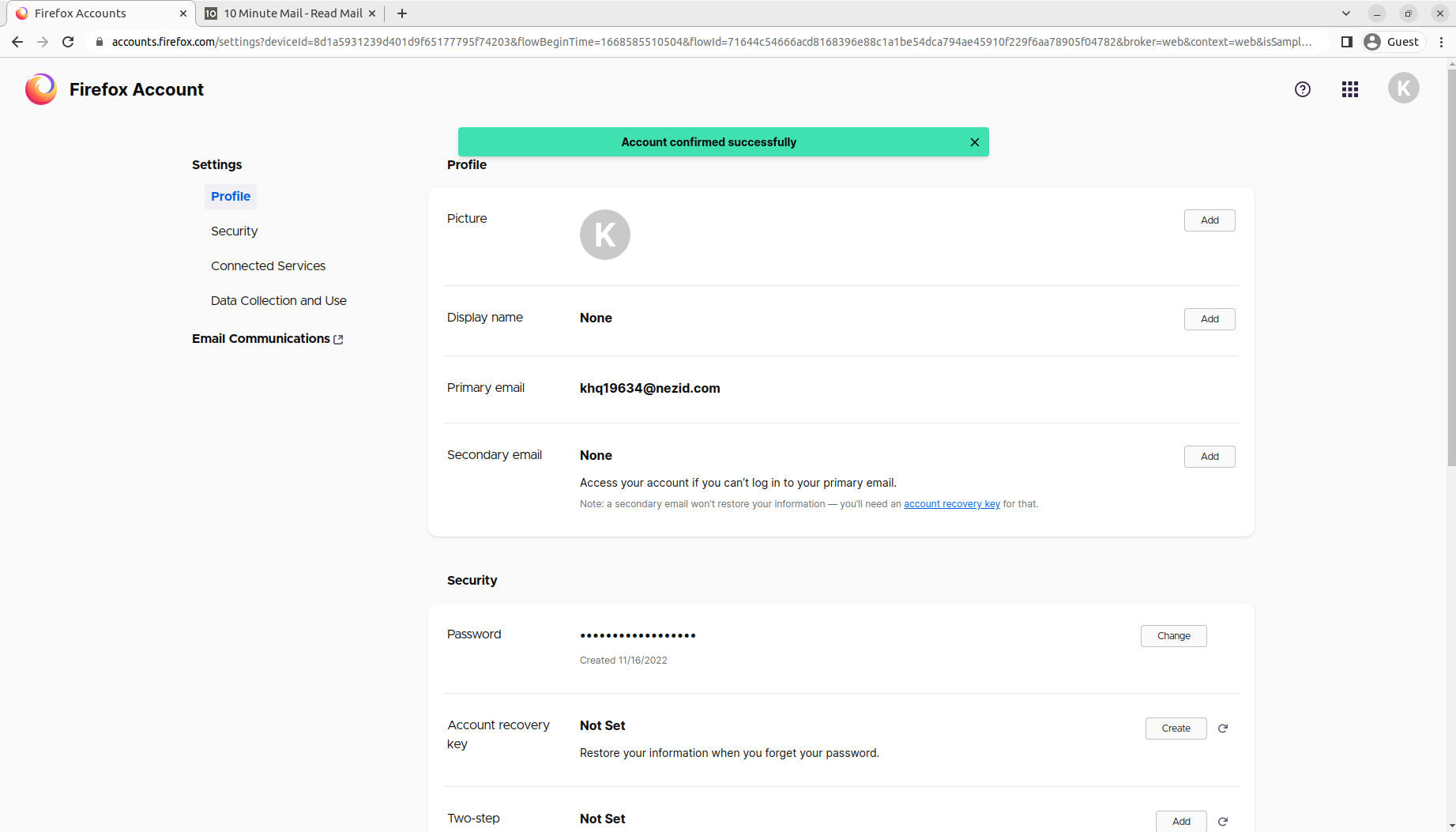
Task: Open the browser overflow menu
Action: [x=1441, y=41]
